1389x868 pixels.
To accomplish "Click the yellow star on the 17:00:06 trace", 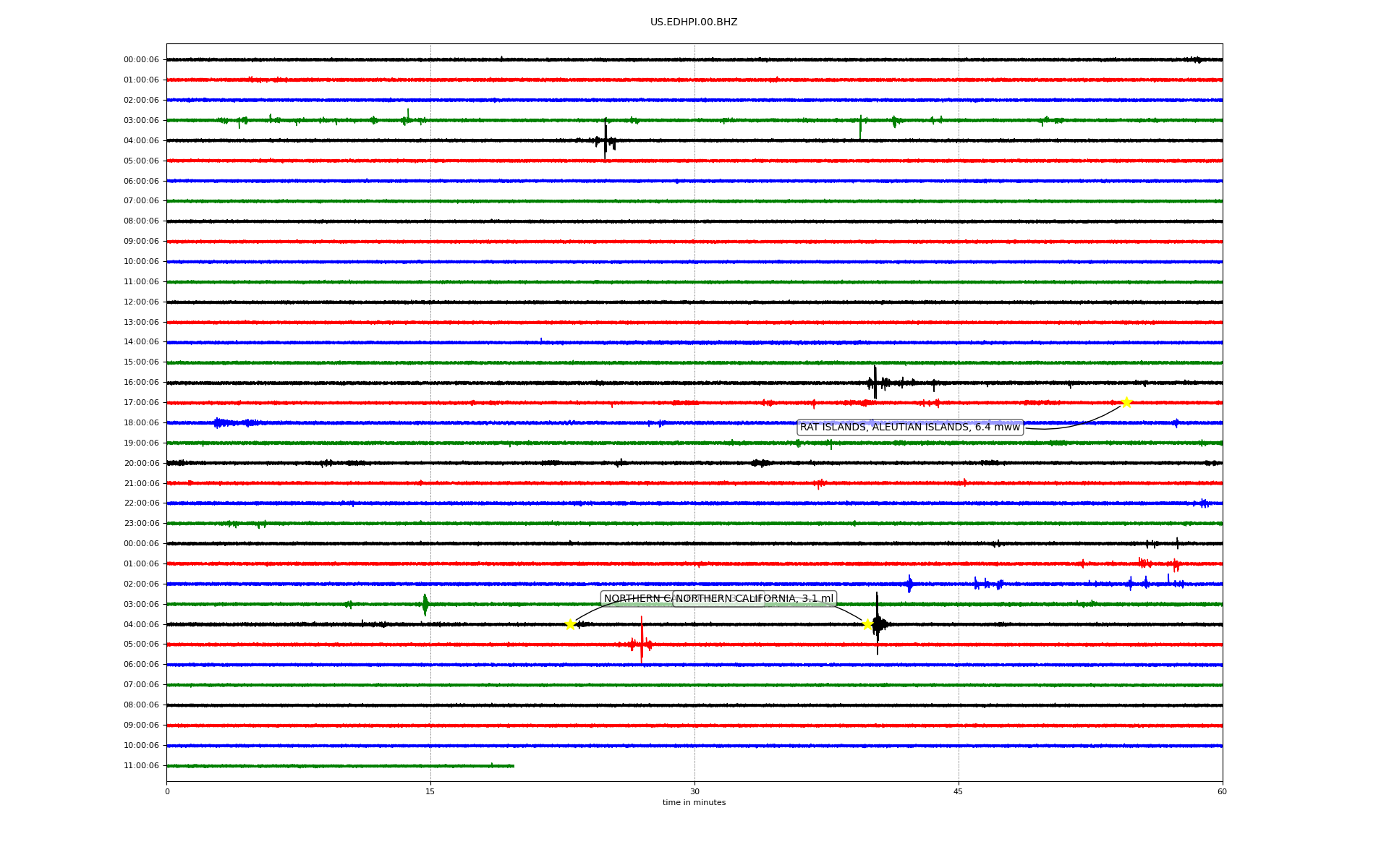I will tap(1126, 402).
